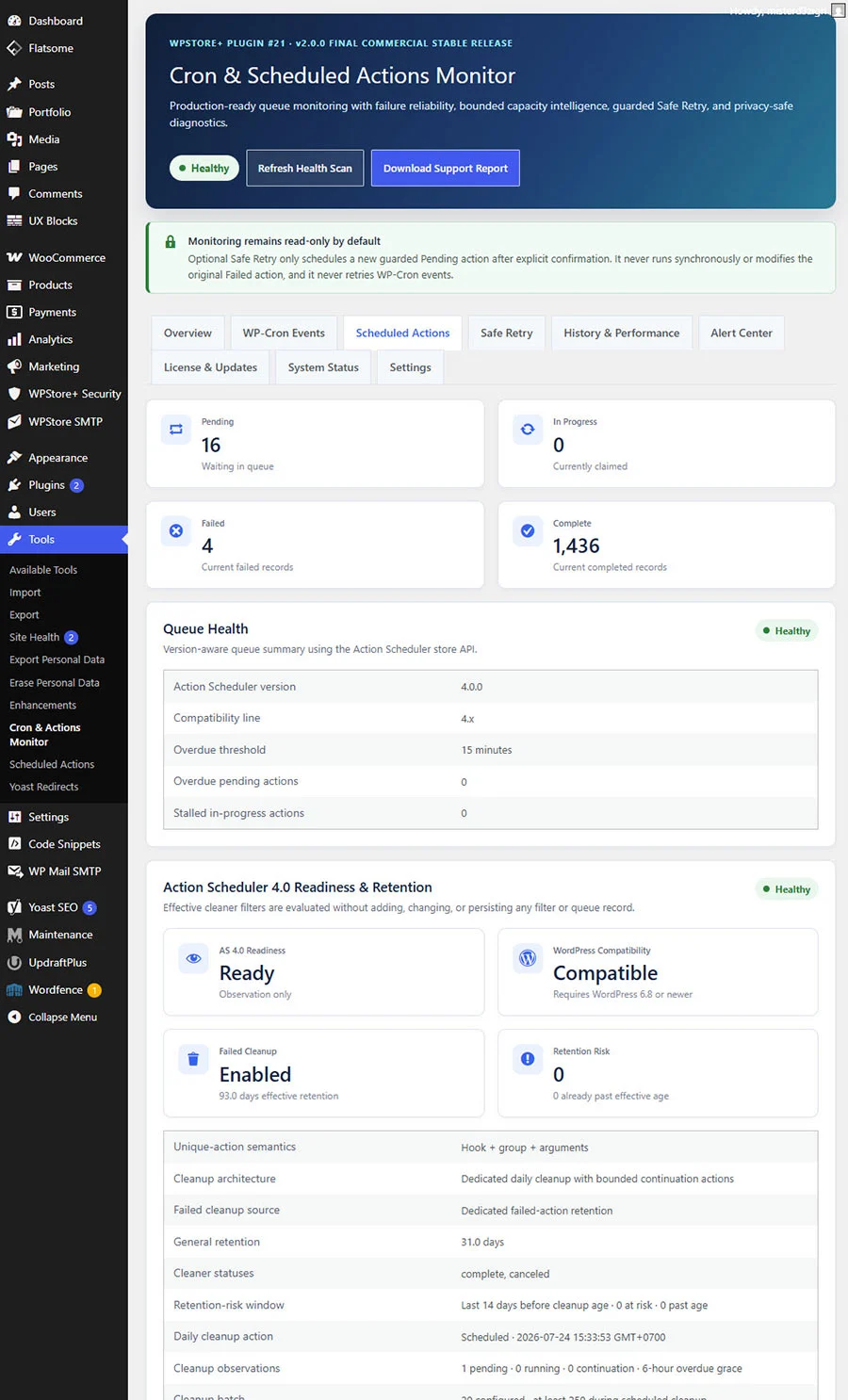848x1400 pixels.
Task: Open Site Health submenu link
Action: [35, 638]
